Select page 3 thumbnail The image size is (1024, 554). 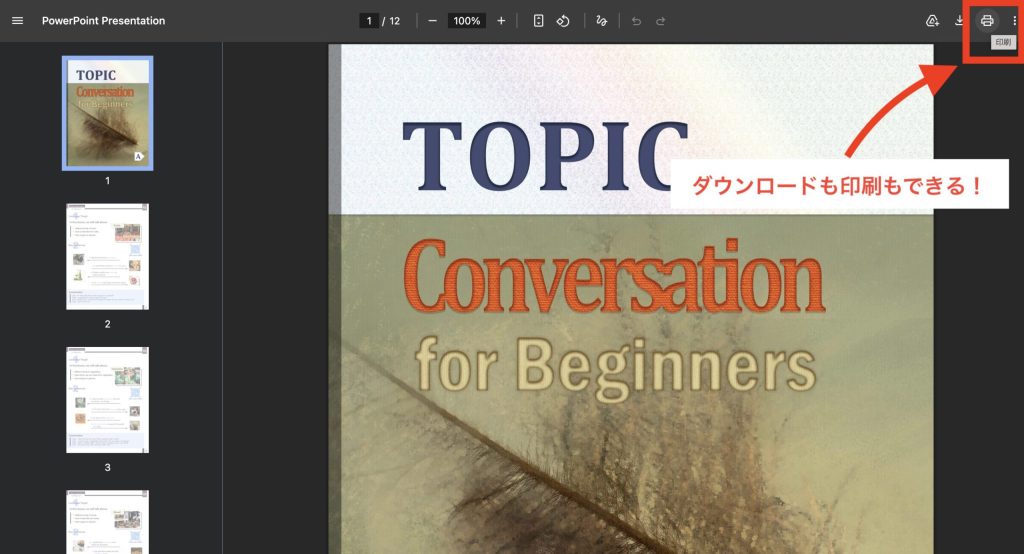108,400
